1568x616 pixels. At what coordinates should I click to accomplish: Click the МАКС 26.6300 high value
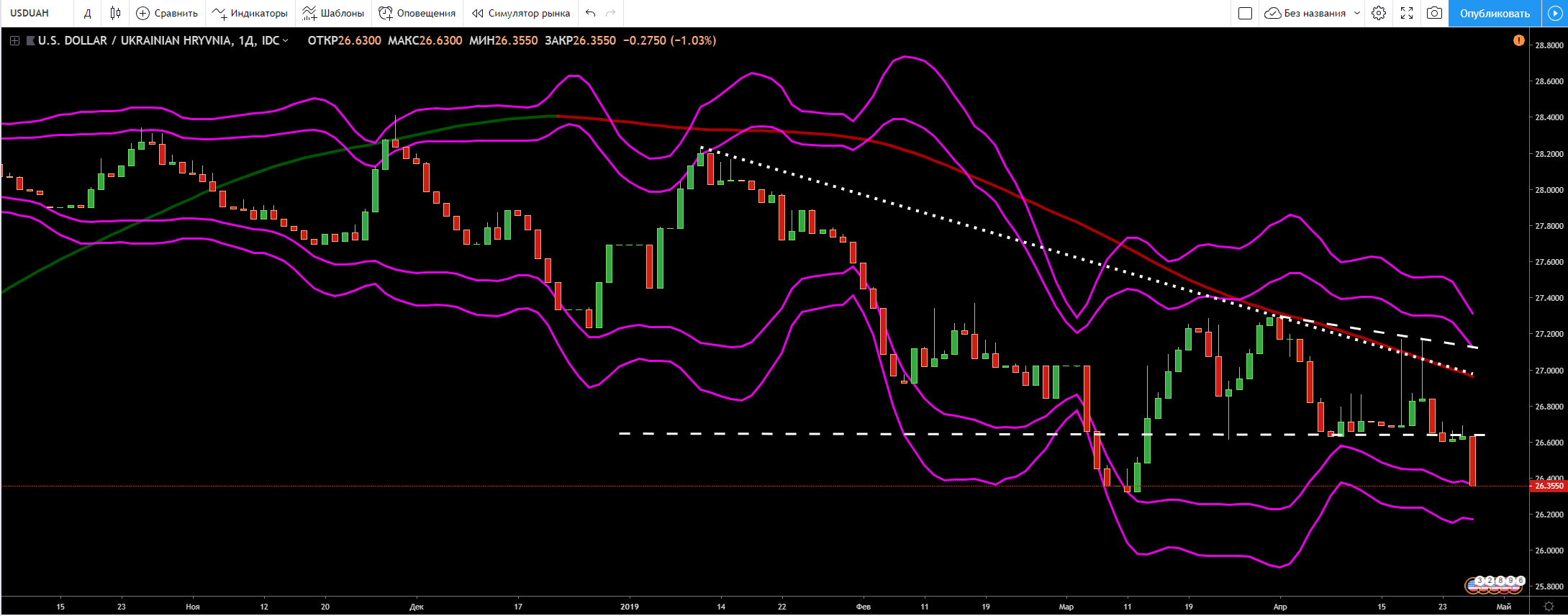(425, 40)
